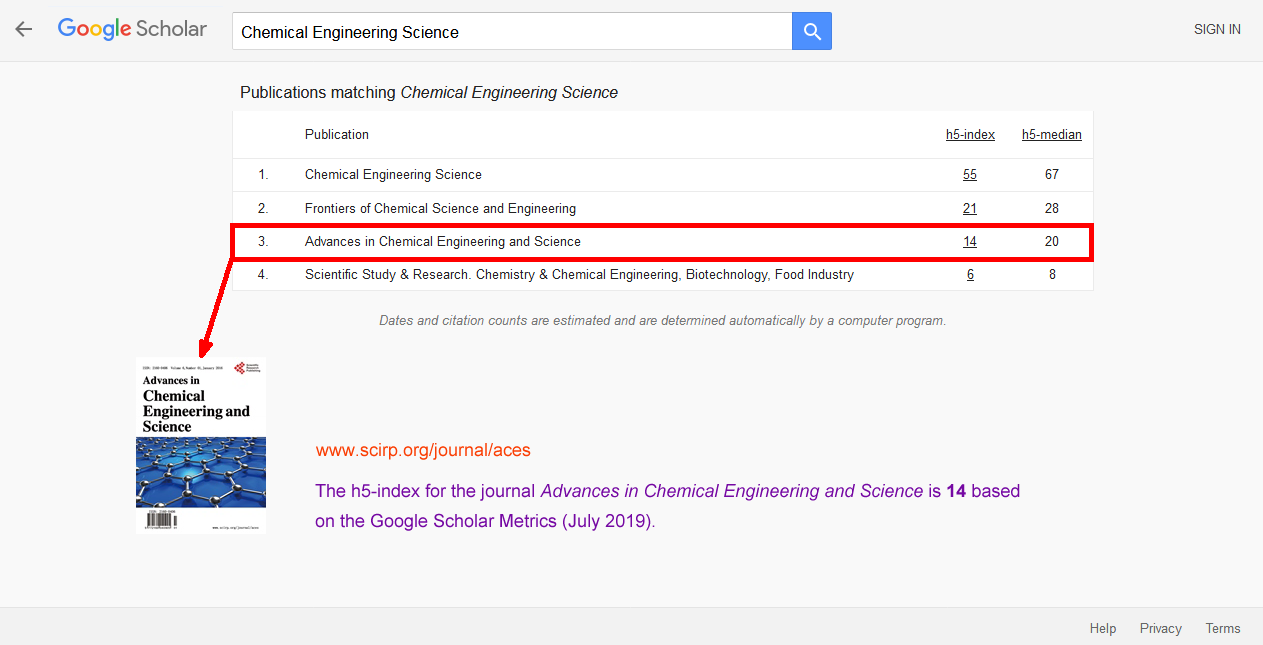Click the back arrow icon
1263x645 pixels.
[23, 29]
